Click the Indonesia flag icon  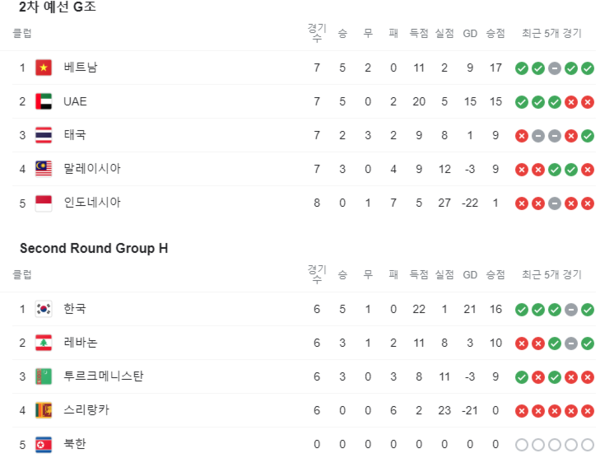point(44,203)
